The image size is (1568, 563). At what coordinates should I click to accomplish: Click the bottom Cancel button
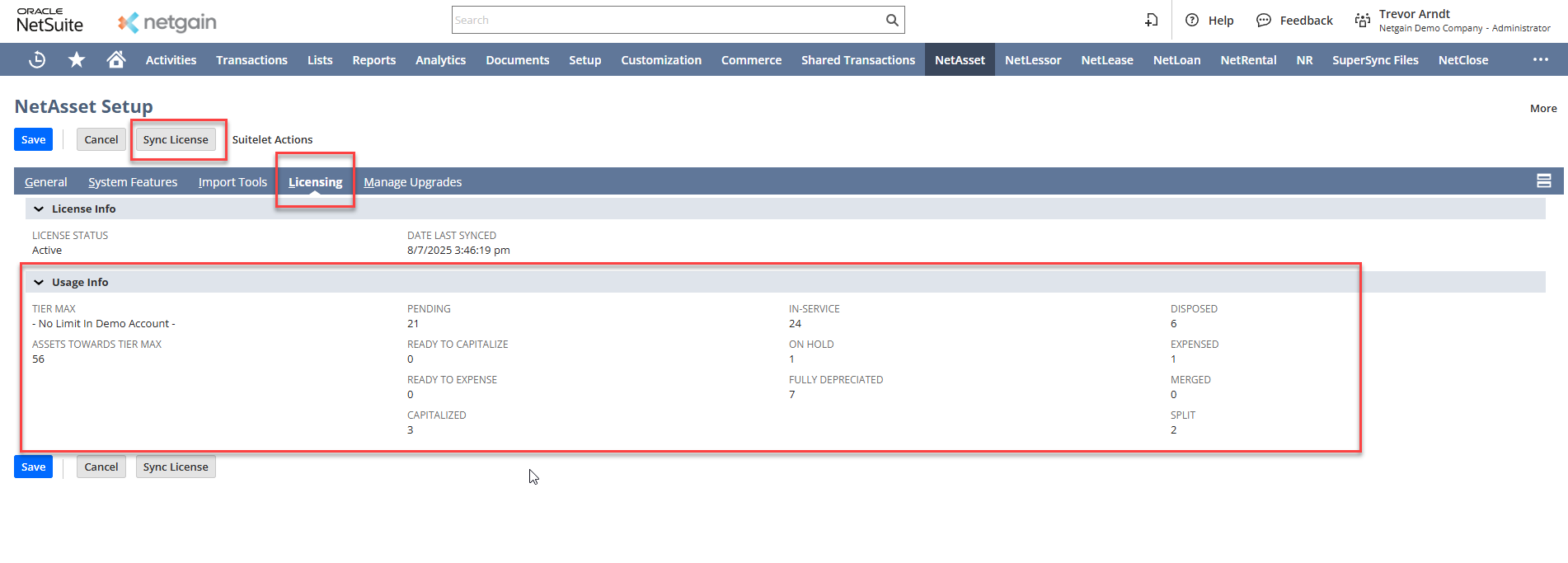click(x=101, y=467)
